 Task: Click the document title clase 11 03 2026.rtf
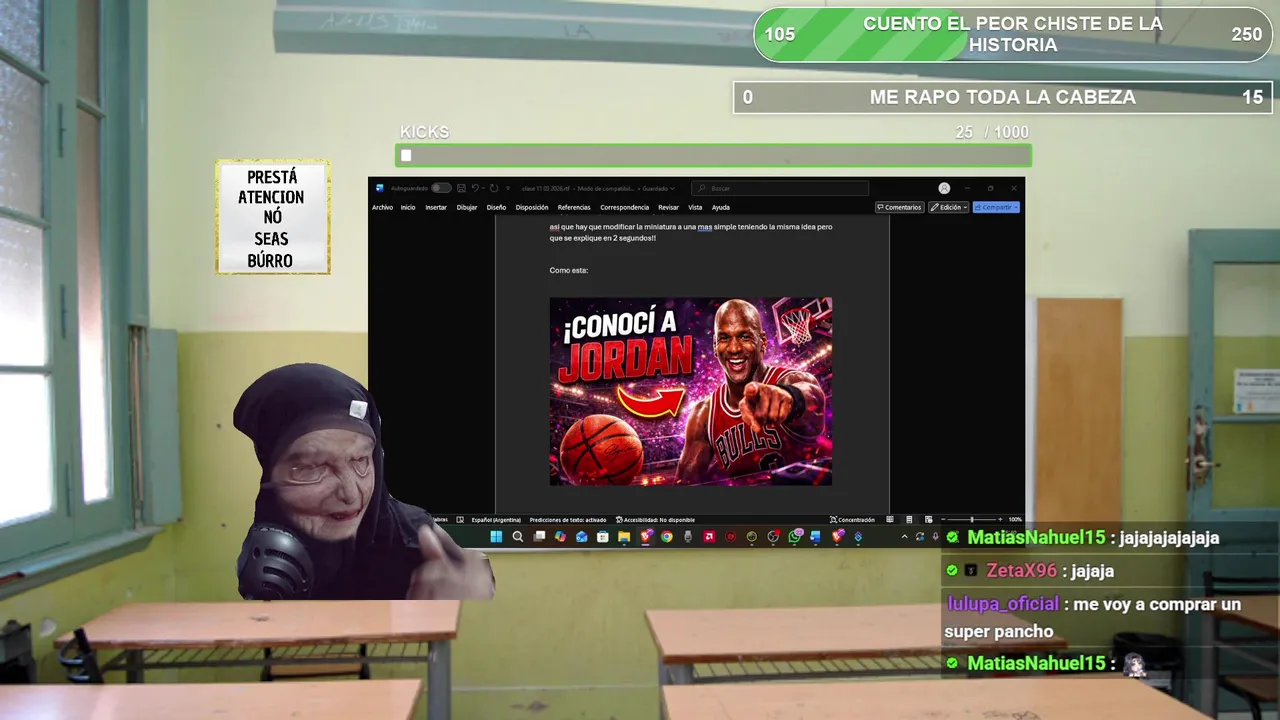point(546,188)
